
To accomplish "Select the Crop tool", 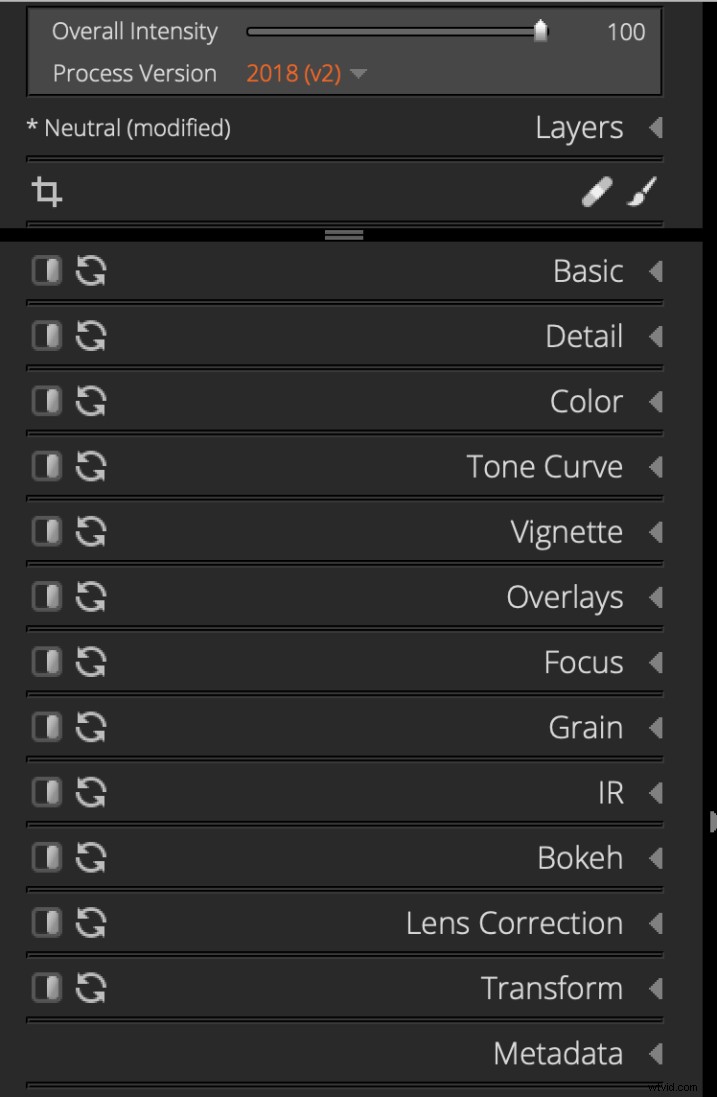I will (x=45, y=191).
